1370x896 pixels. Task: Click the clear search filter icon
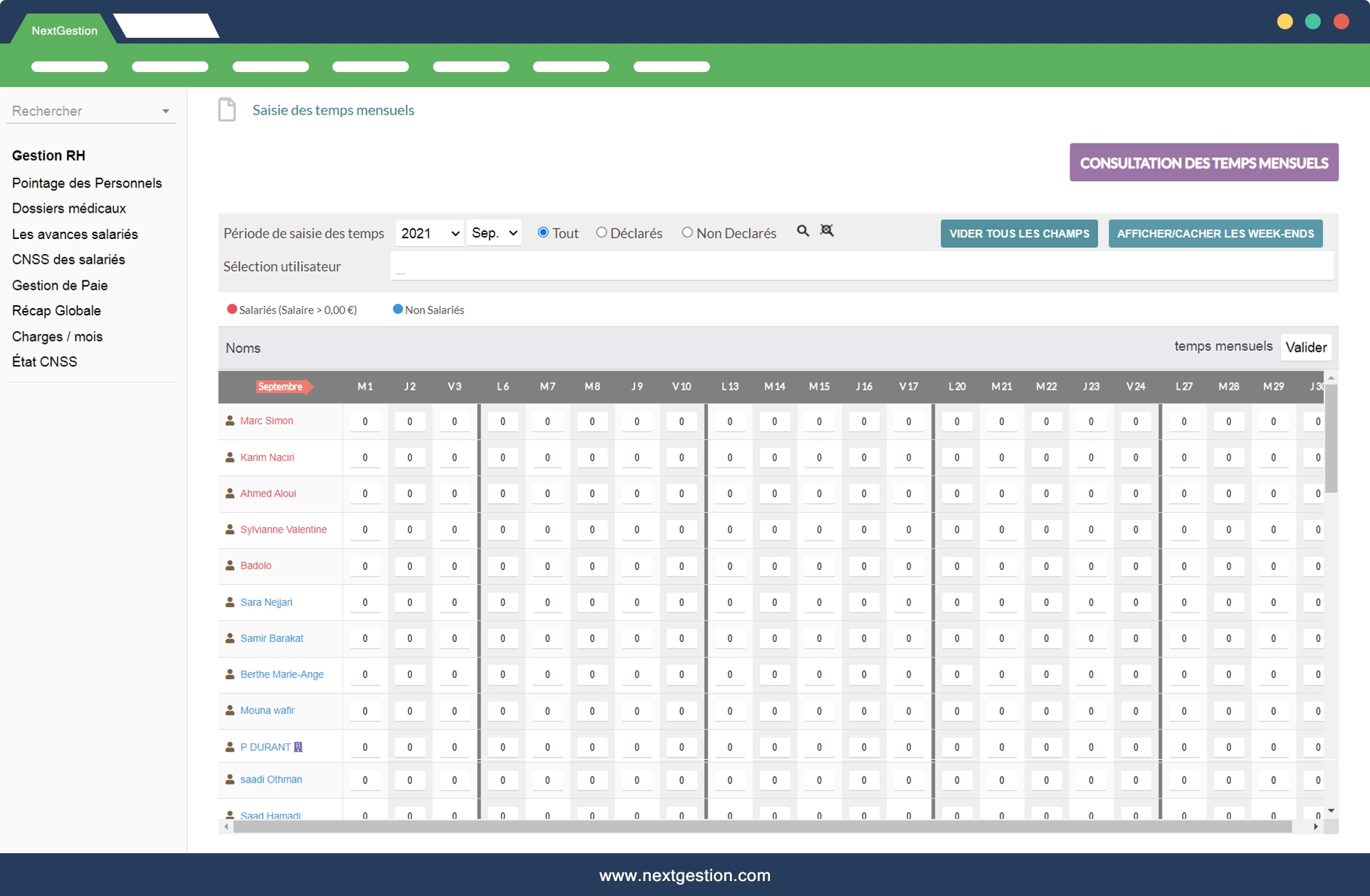pyautogui.click(x=827, y=230)
